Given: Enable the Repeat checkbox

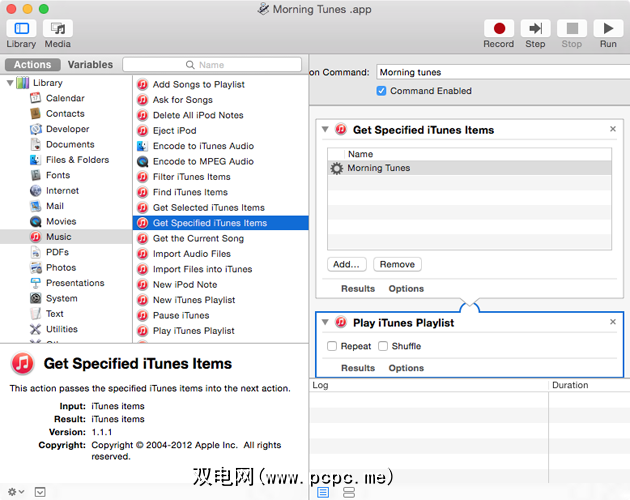Looking at the screenshot, I should (x=332, y=346).
